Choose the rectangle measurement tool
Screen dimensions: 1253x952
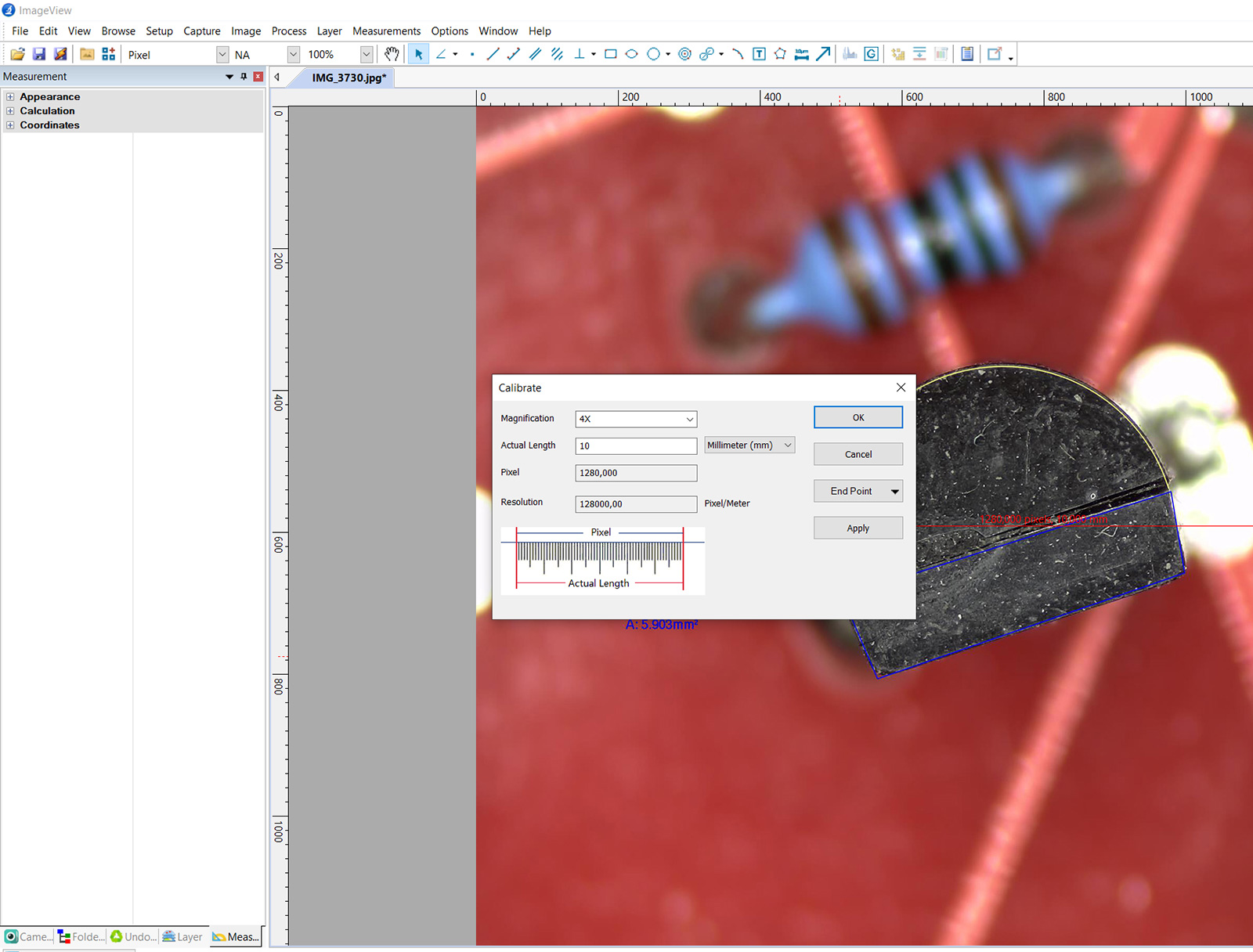coord(611,54)
